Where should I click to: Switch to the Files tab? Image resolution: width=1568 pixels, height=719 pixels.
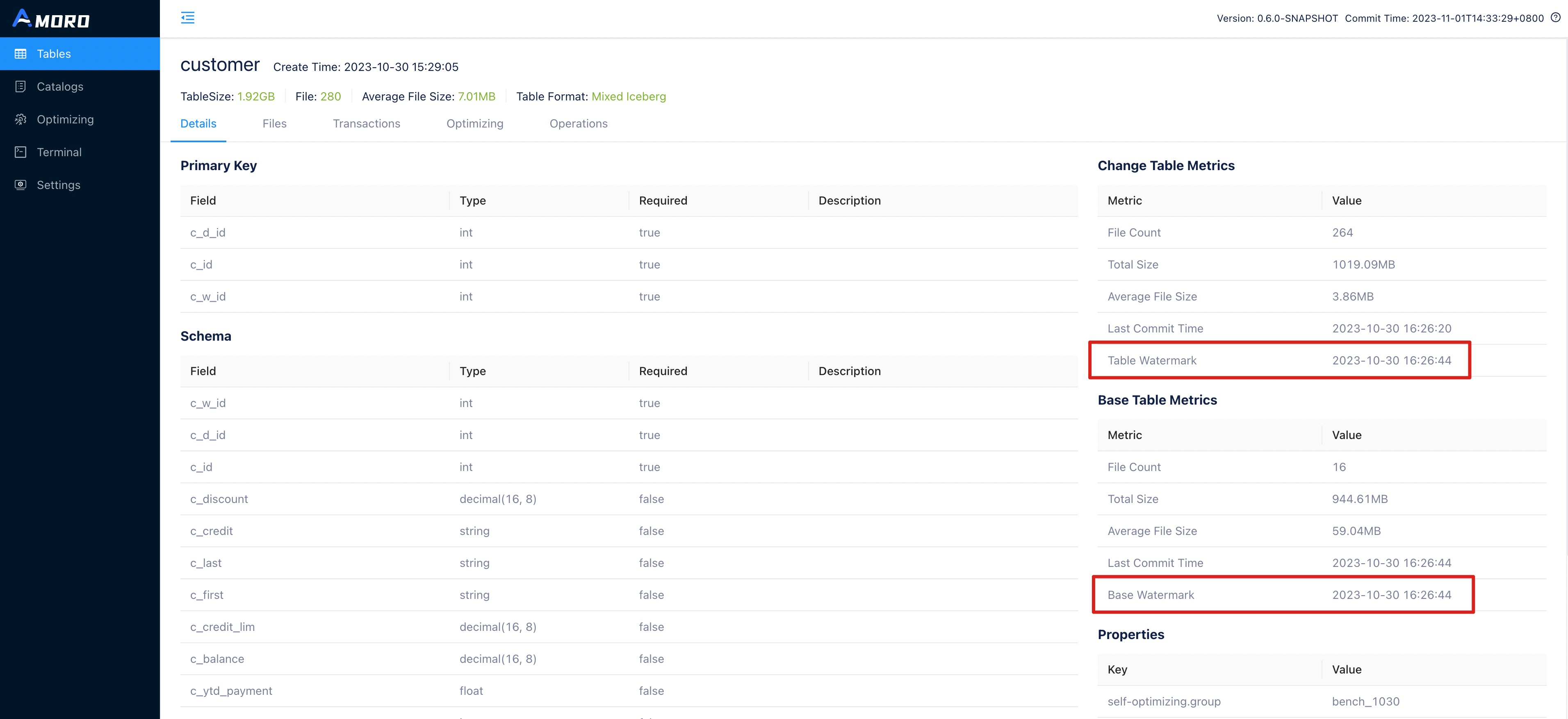(x=274, y=123)
